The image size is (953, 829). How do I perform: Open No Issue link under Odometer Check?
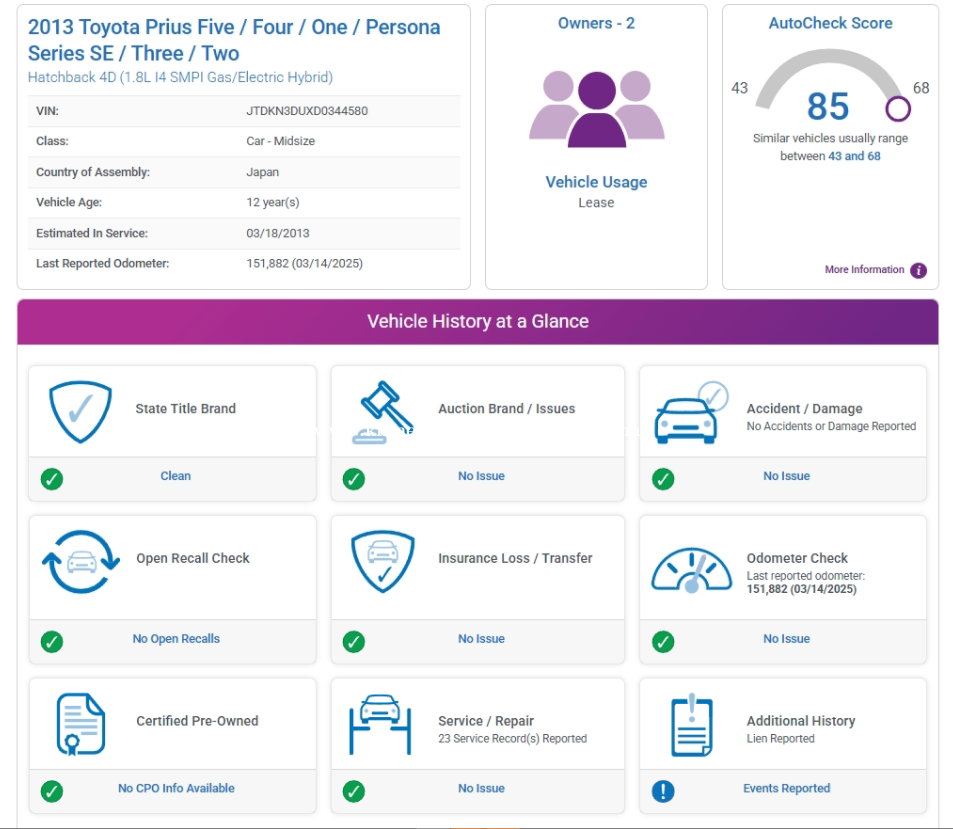point(786,639)
